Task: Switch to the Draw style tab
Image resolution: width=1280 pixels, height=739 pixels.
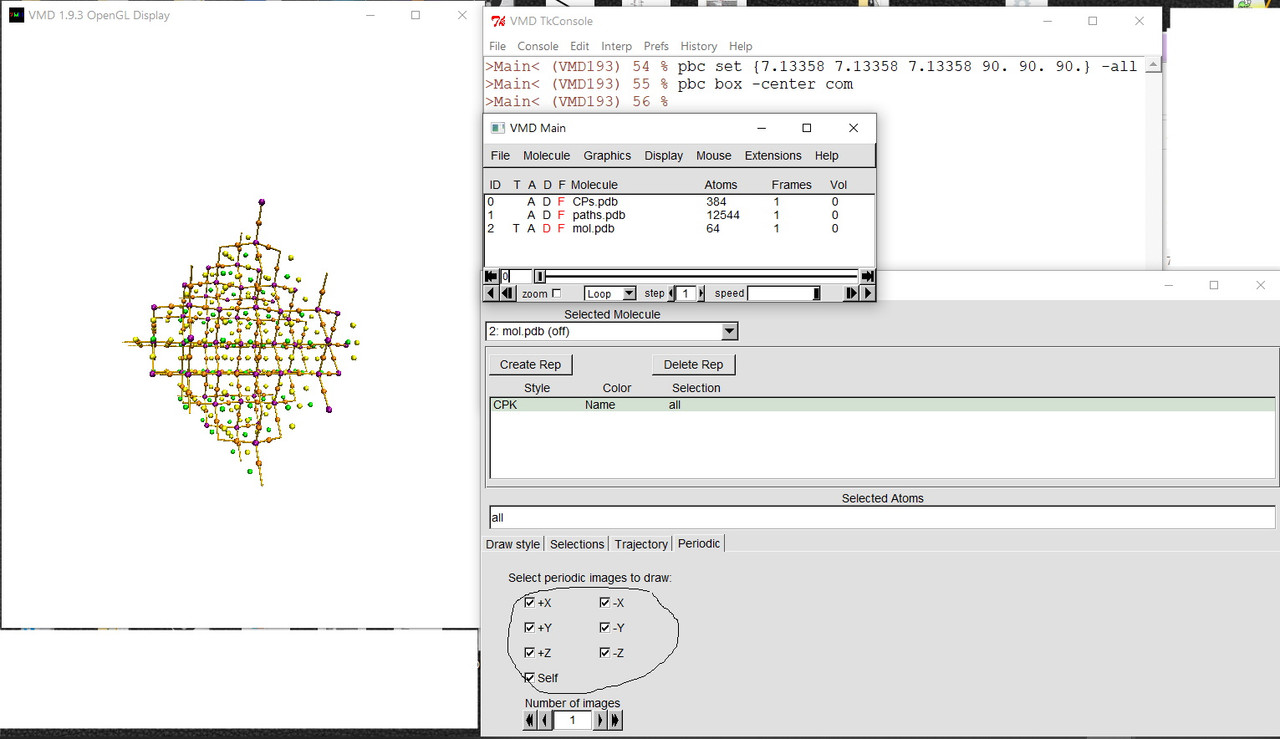Action: (513, 544)
